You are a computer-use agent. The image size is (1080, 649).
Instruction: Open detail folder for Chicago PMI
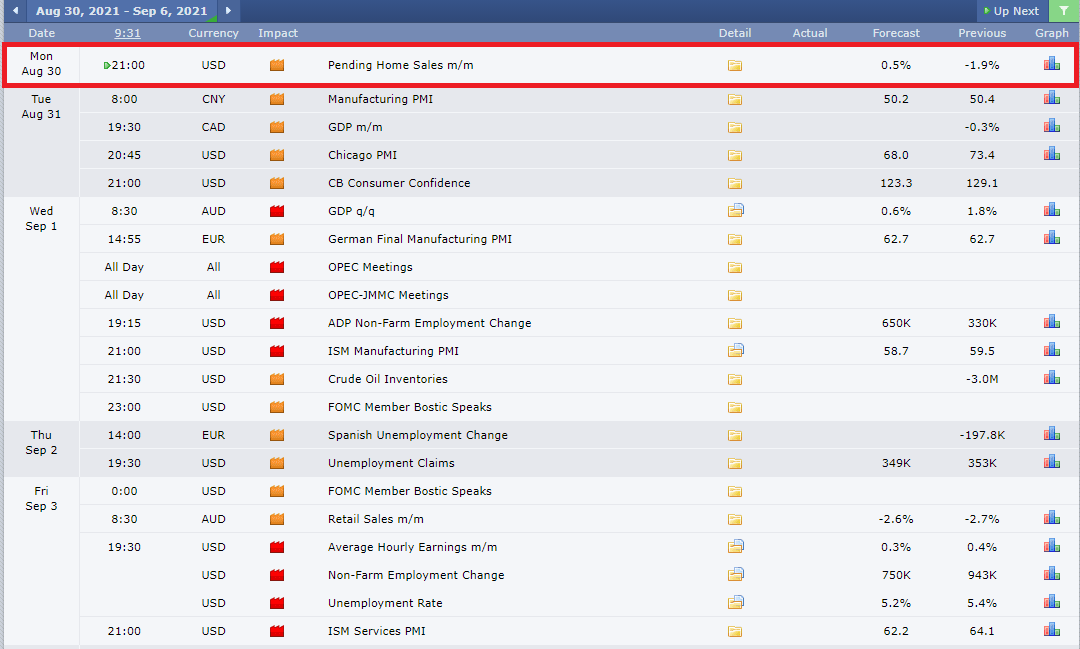click(x=735, y=156)
